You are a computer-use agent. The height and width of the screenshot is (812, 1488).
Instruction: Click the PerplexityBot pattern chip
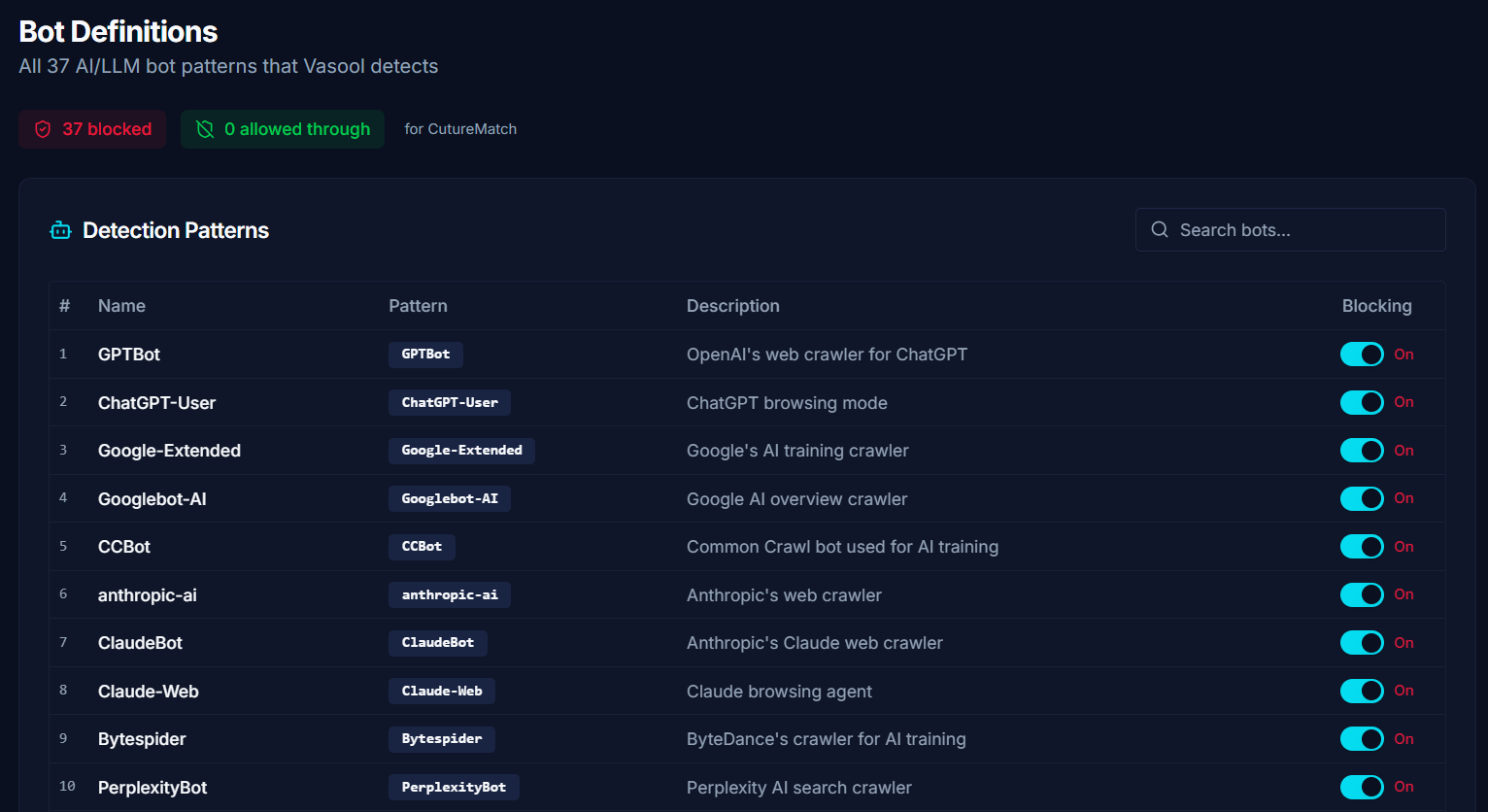pyautogui.click(x=454, y=787)
